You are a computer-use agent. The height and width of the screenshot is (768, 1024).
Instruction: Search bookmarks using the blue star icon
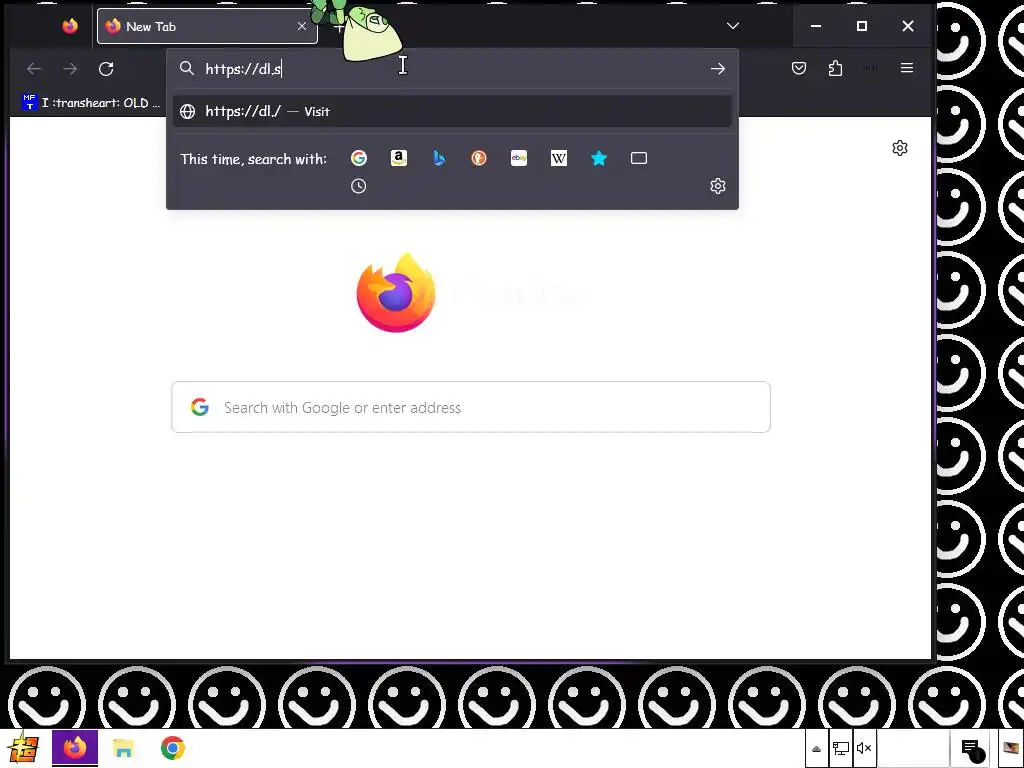pos(599,158)
